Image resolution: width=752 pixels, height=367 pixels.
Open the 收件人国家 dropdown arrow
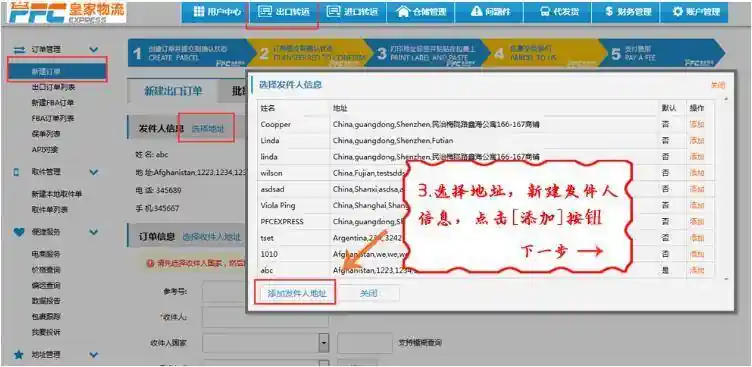[x=324, y=343]
